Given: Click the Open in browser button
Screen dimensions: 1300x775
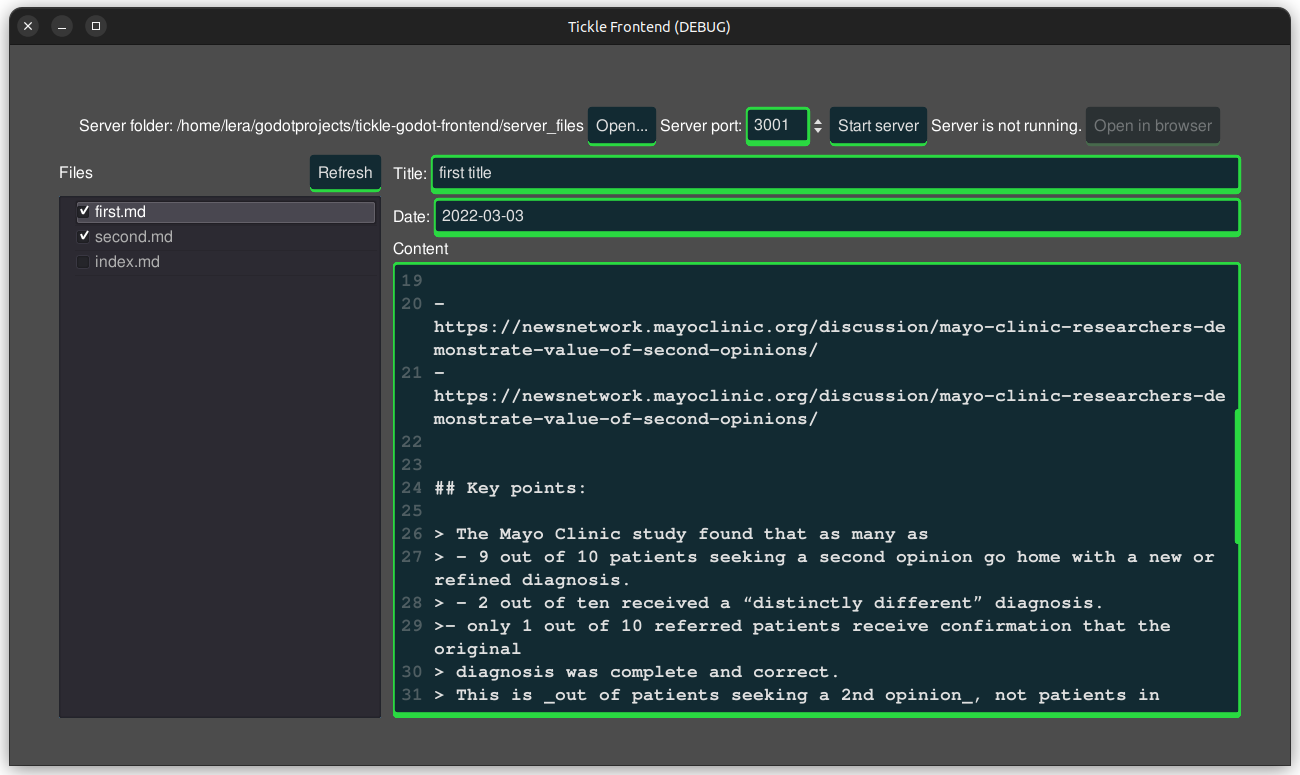Looking at the screenshot, I should tap(1152, 126).
